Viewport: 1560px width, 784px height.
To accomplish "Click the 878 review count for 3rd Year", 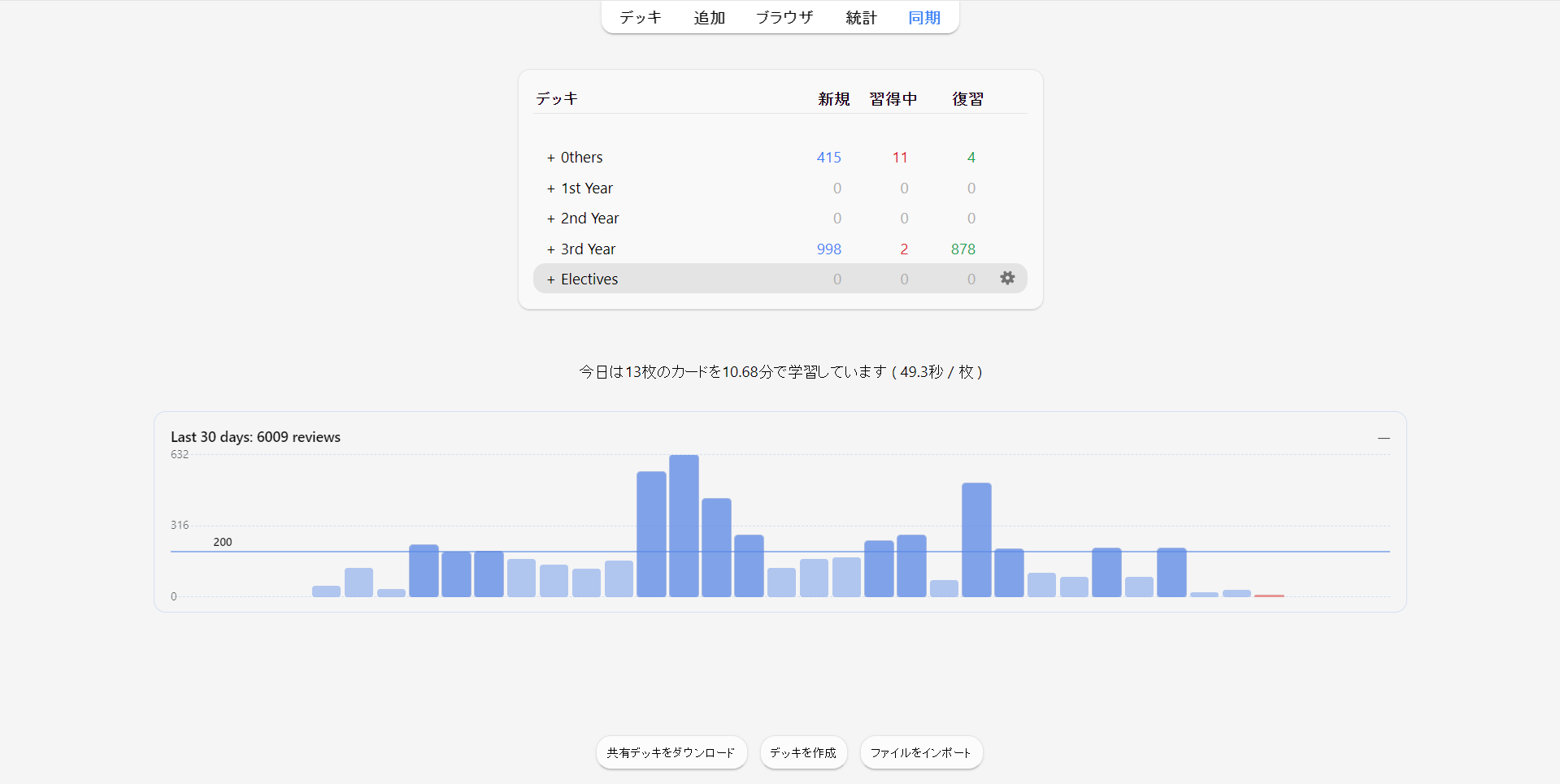I will (x=963, y=249).
